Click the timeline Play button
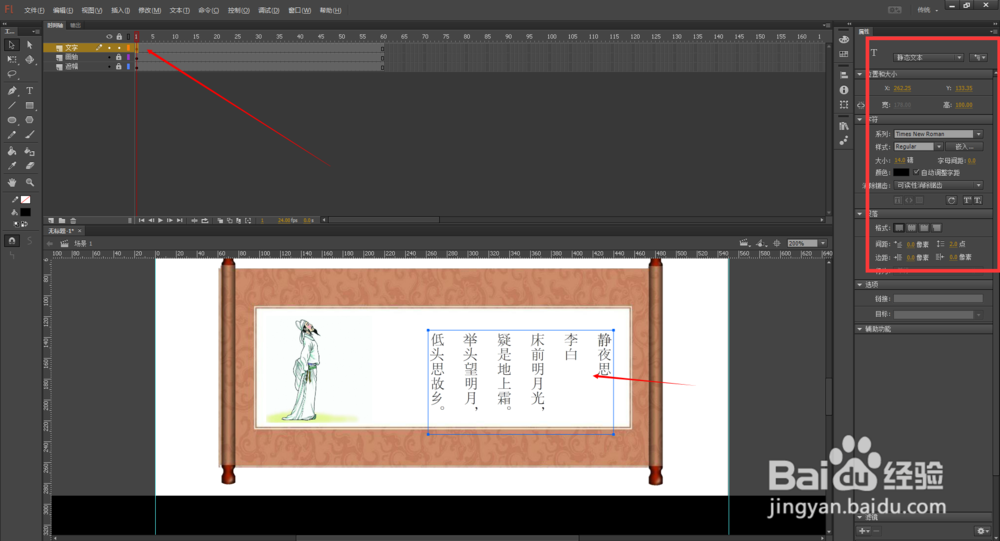Viewport: 1000px width, 541px height. coord(160,220)
